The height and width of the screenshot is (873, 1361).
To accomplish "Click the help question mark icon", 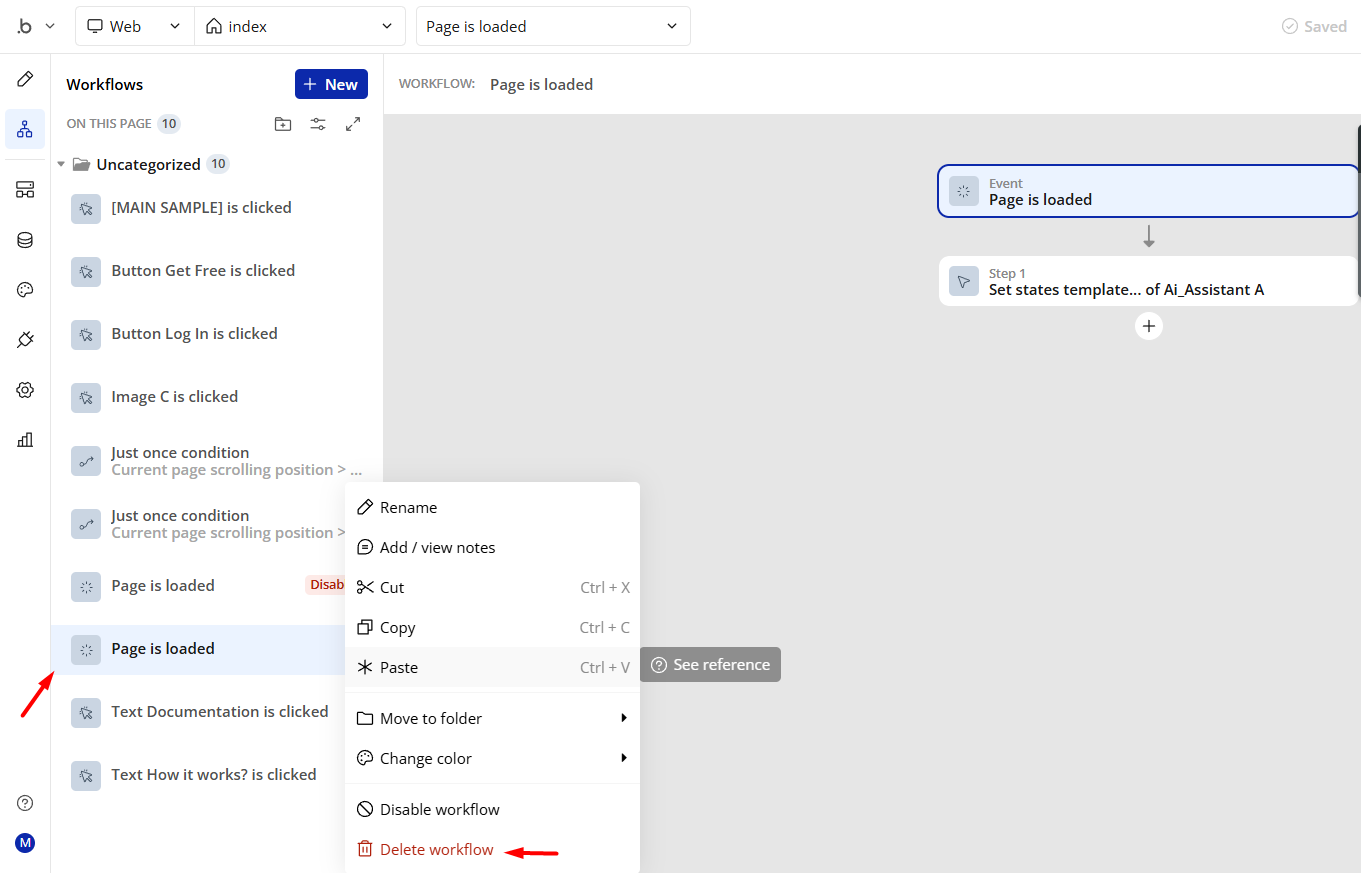I will pyautogui.click(x=25, y=803).
